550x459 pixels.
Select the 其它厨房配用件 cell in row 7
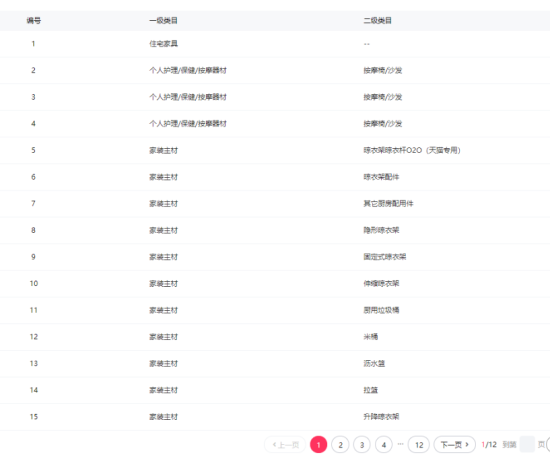point(388,204)
